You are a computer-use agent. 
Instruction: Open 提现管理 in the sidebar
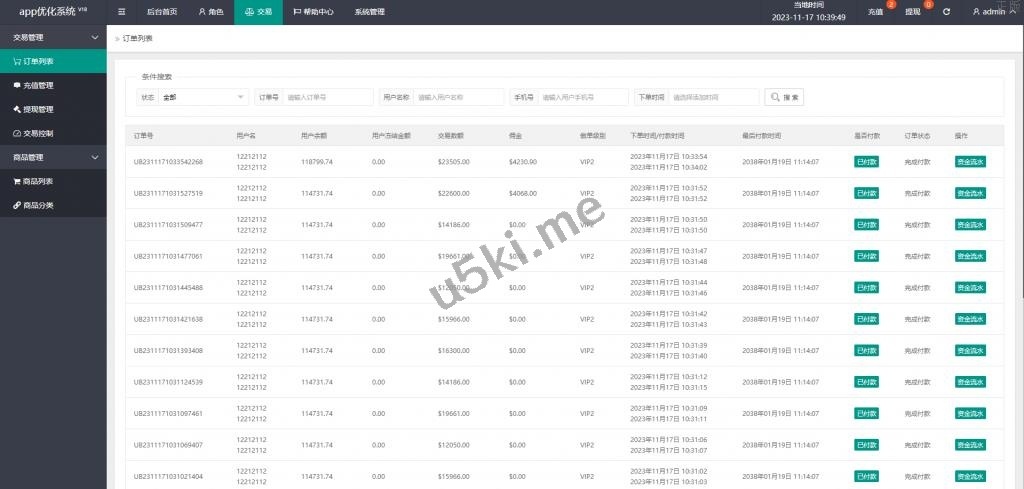point(38,109)
